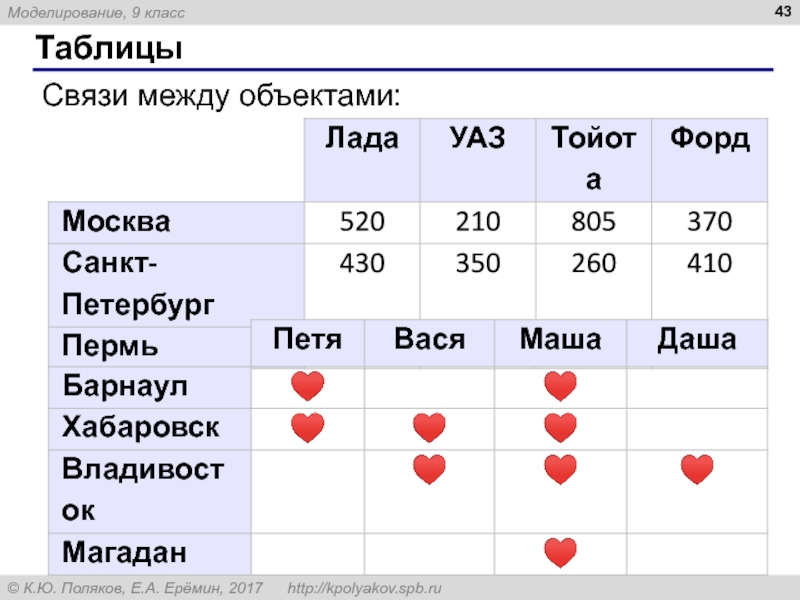The width and height of the screenshot is (800, 600).
Task: Click the Владивосток row heart under Вася
Action: 429,469
